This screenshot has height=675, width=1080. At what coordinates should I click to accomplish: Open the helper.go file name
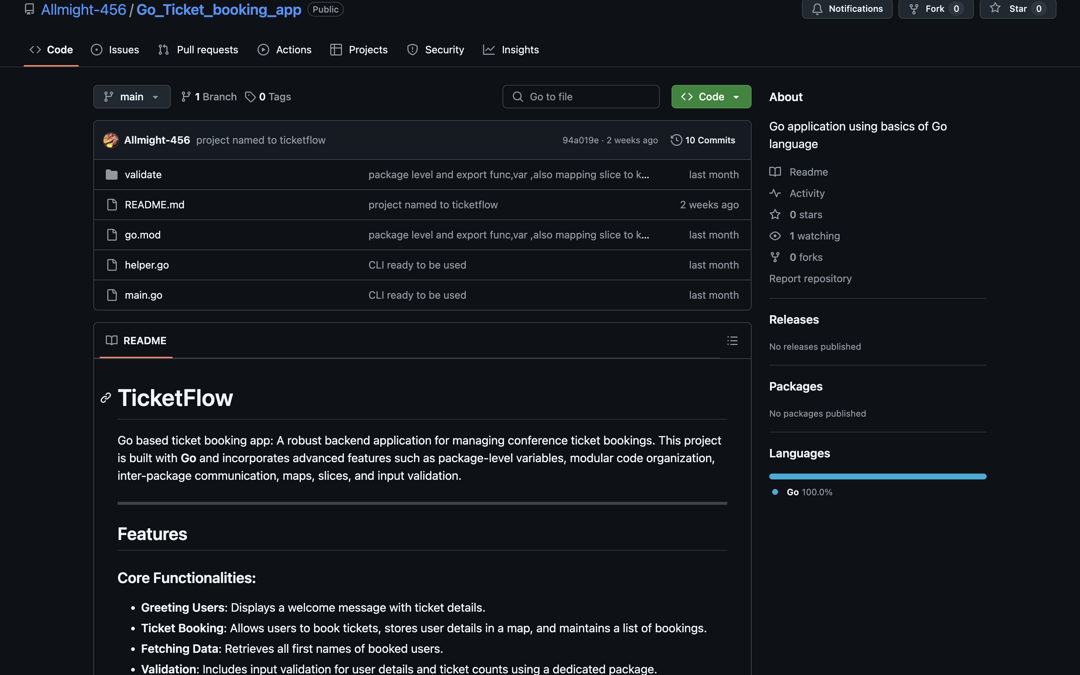[147, 265]
